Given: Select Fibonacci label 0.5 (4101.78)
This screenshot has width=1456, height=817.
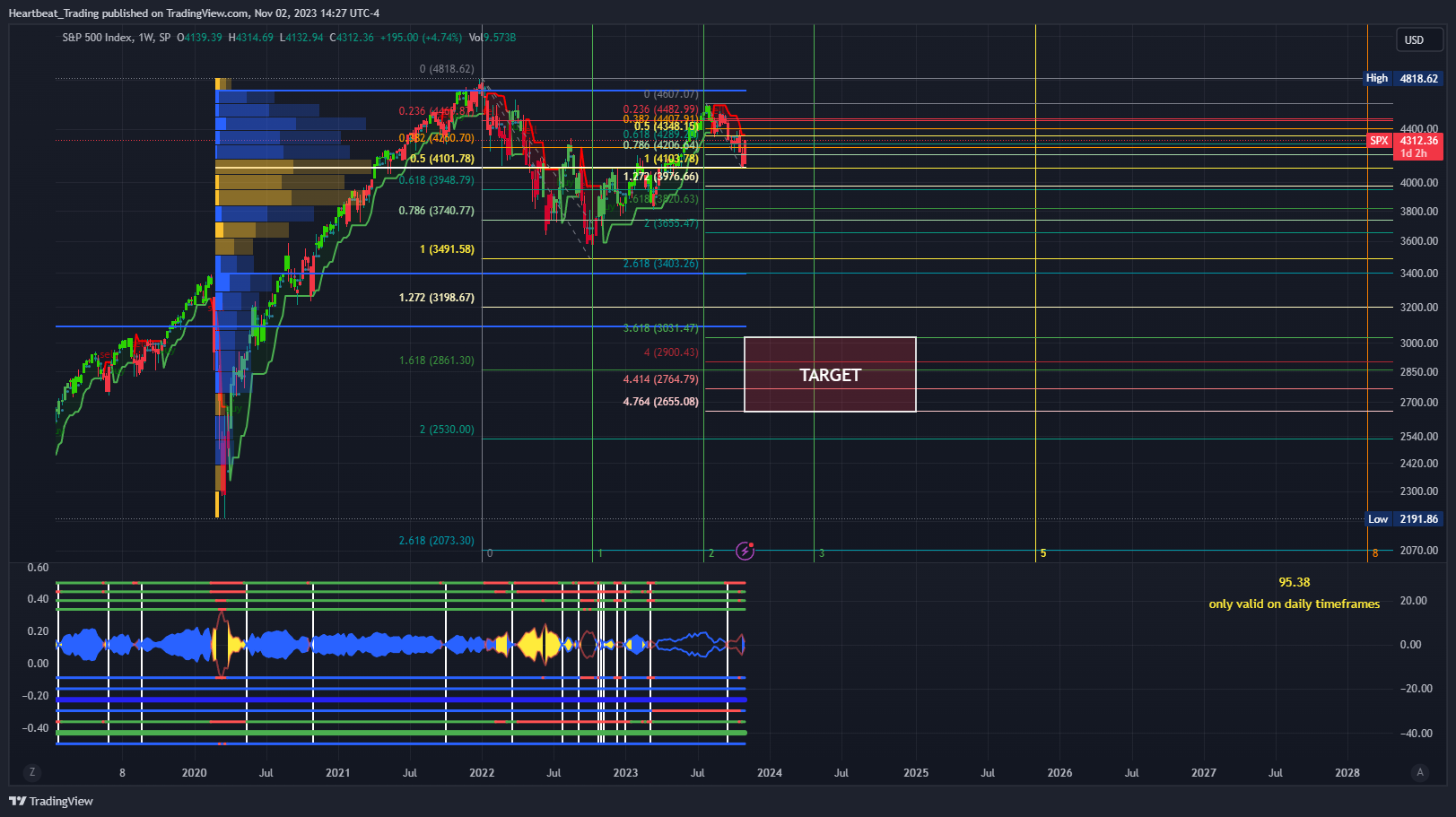Looking at the screenshot, I should tap(442, 159).
